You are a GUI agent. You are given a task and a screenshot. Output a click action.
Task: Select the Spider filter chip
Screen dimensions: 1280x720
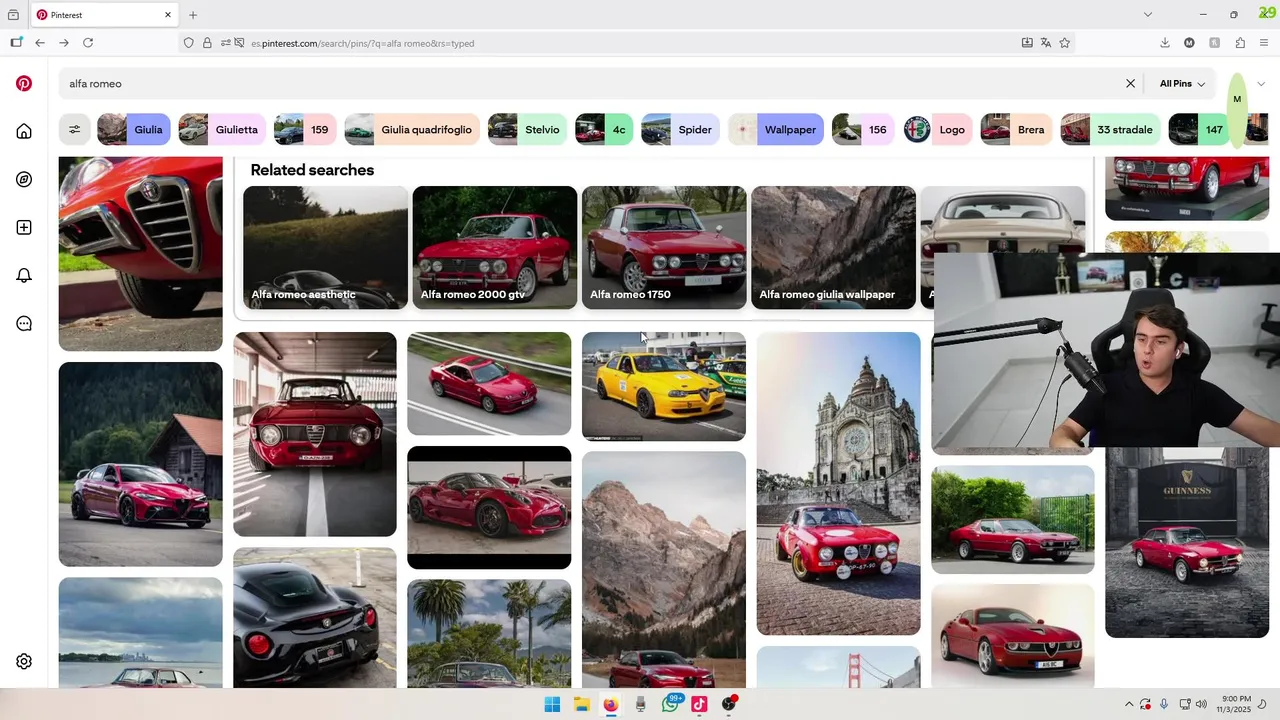tap(680, 130)
